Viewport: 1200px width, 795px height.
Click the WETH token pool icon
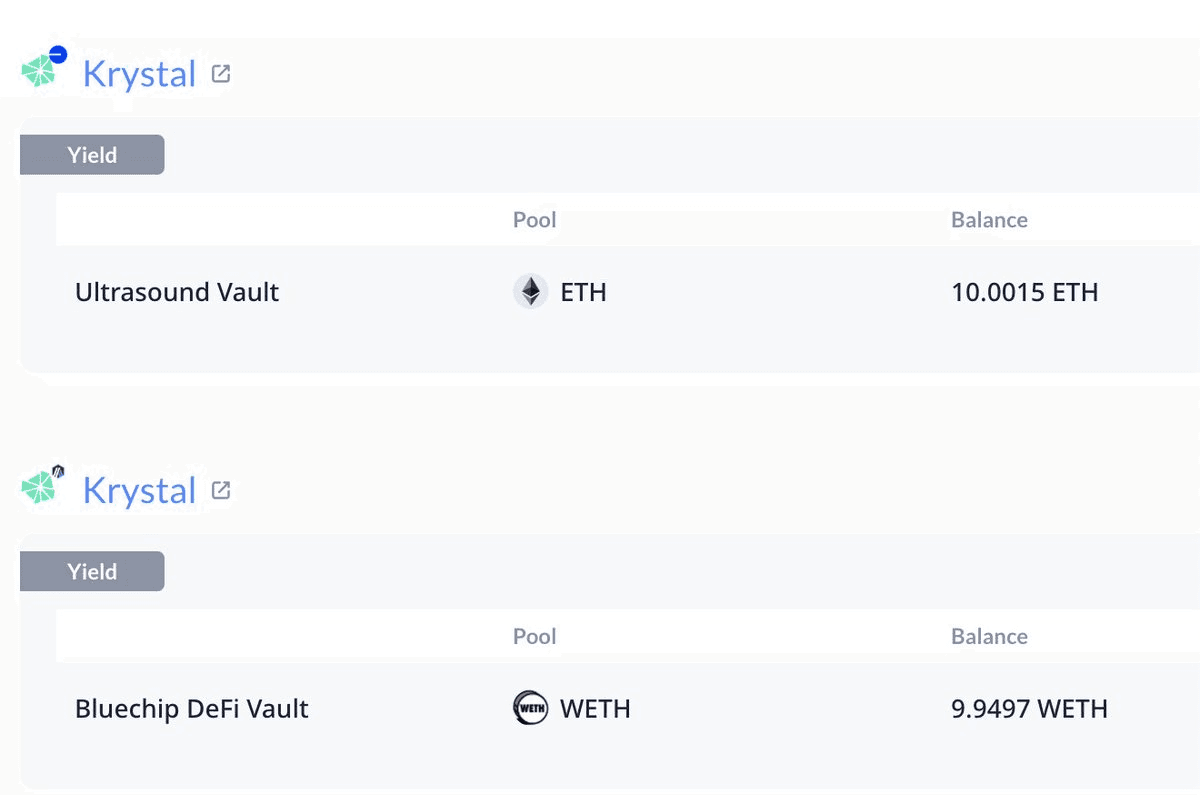(531, 709)
